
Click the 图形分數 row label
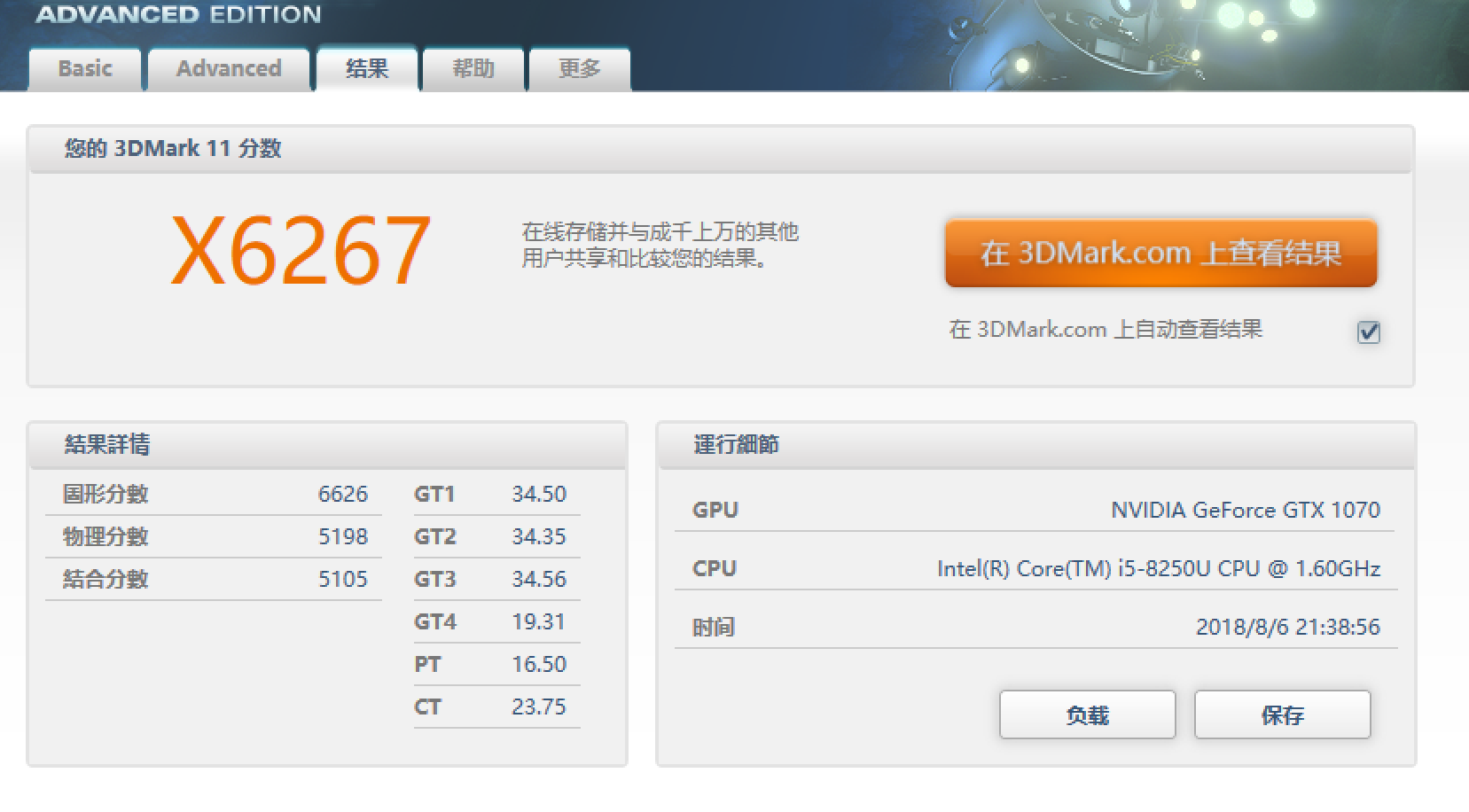click(105, 494)
